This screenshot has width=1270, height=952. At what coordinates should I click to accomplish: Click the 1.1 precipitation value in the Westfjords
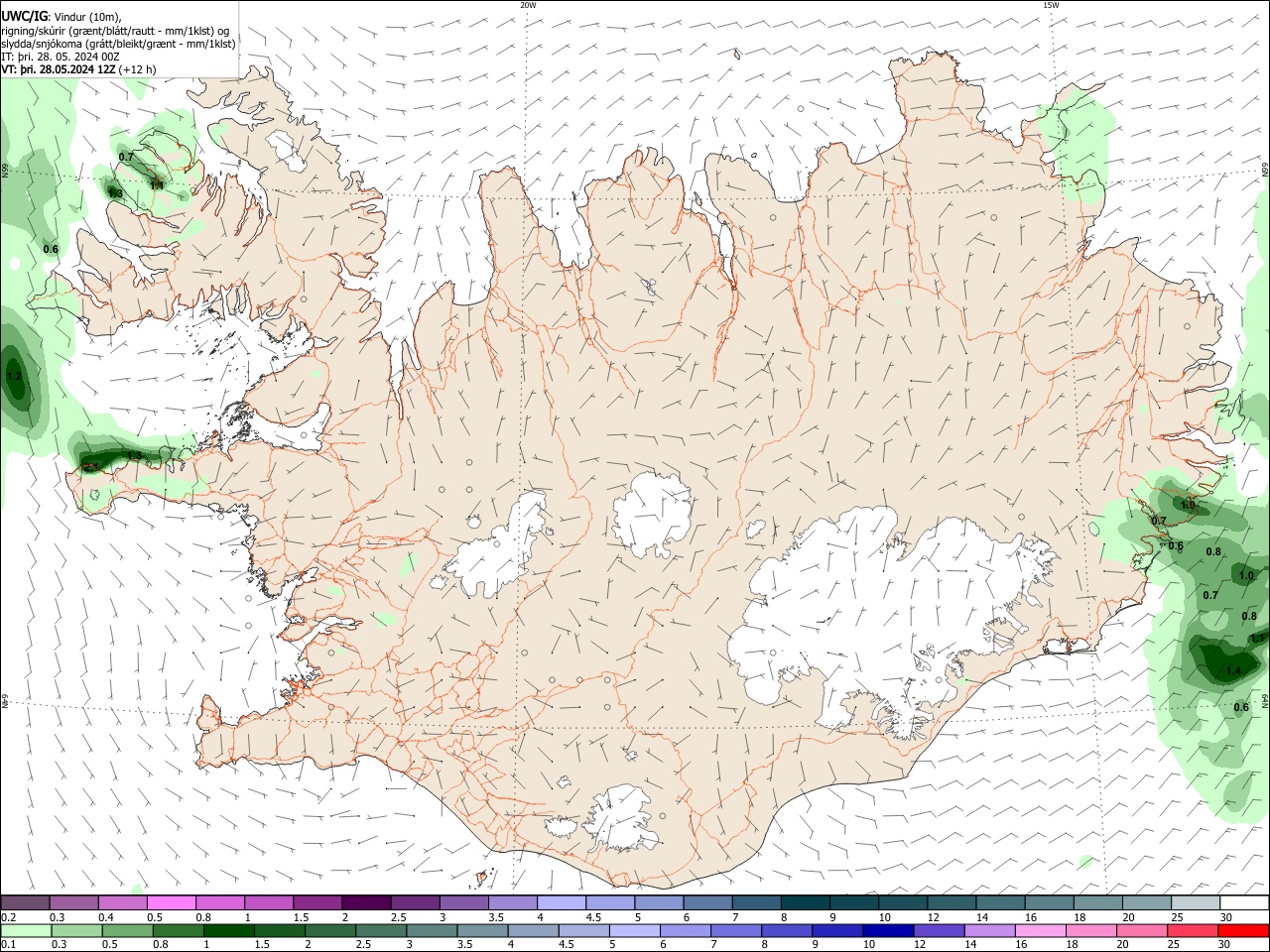(156, 184)
